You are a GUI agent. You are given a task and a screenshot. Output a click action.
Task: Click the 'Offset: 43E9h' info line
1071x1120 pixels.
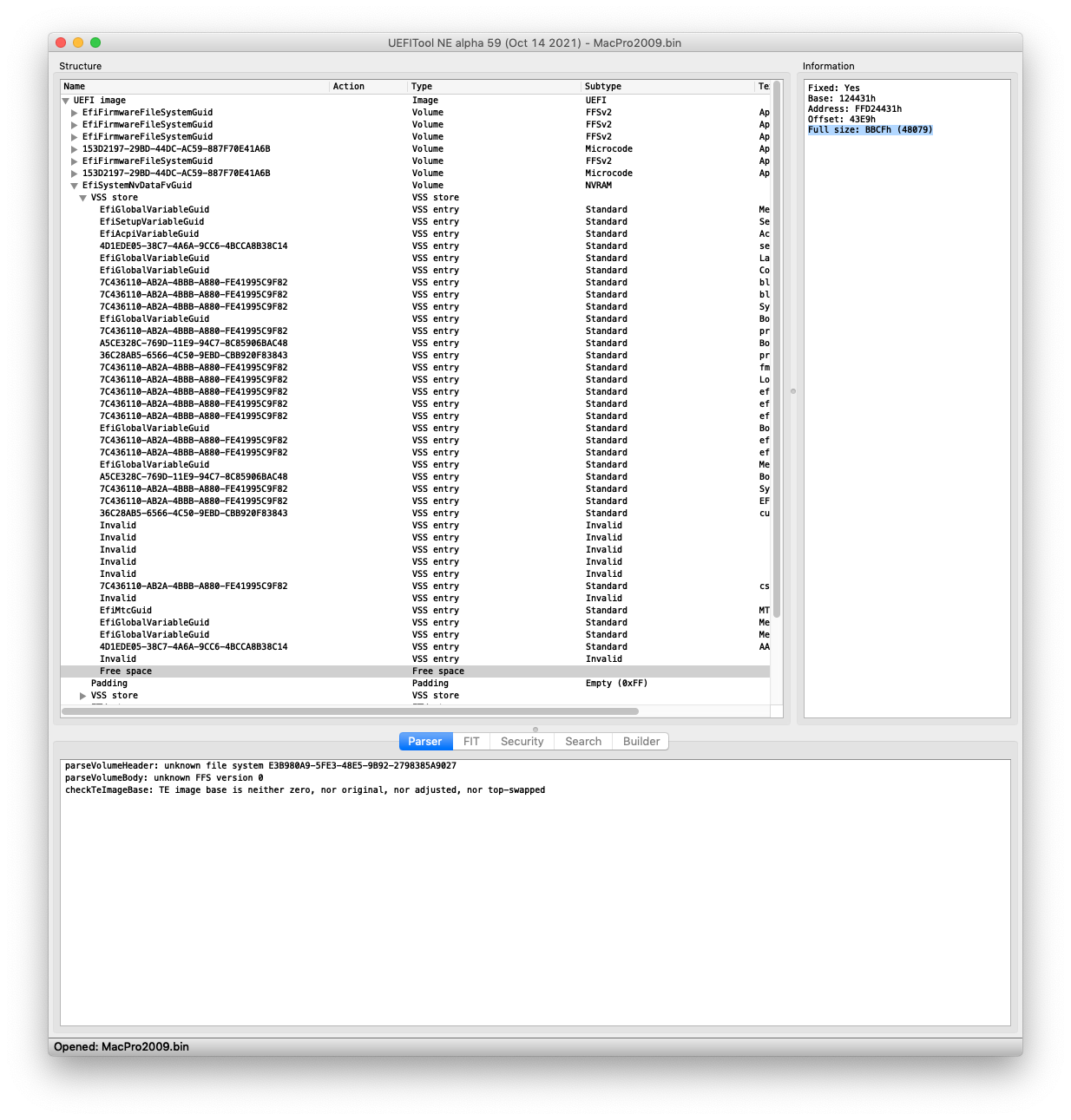click(842, 120)
